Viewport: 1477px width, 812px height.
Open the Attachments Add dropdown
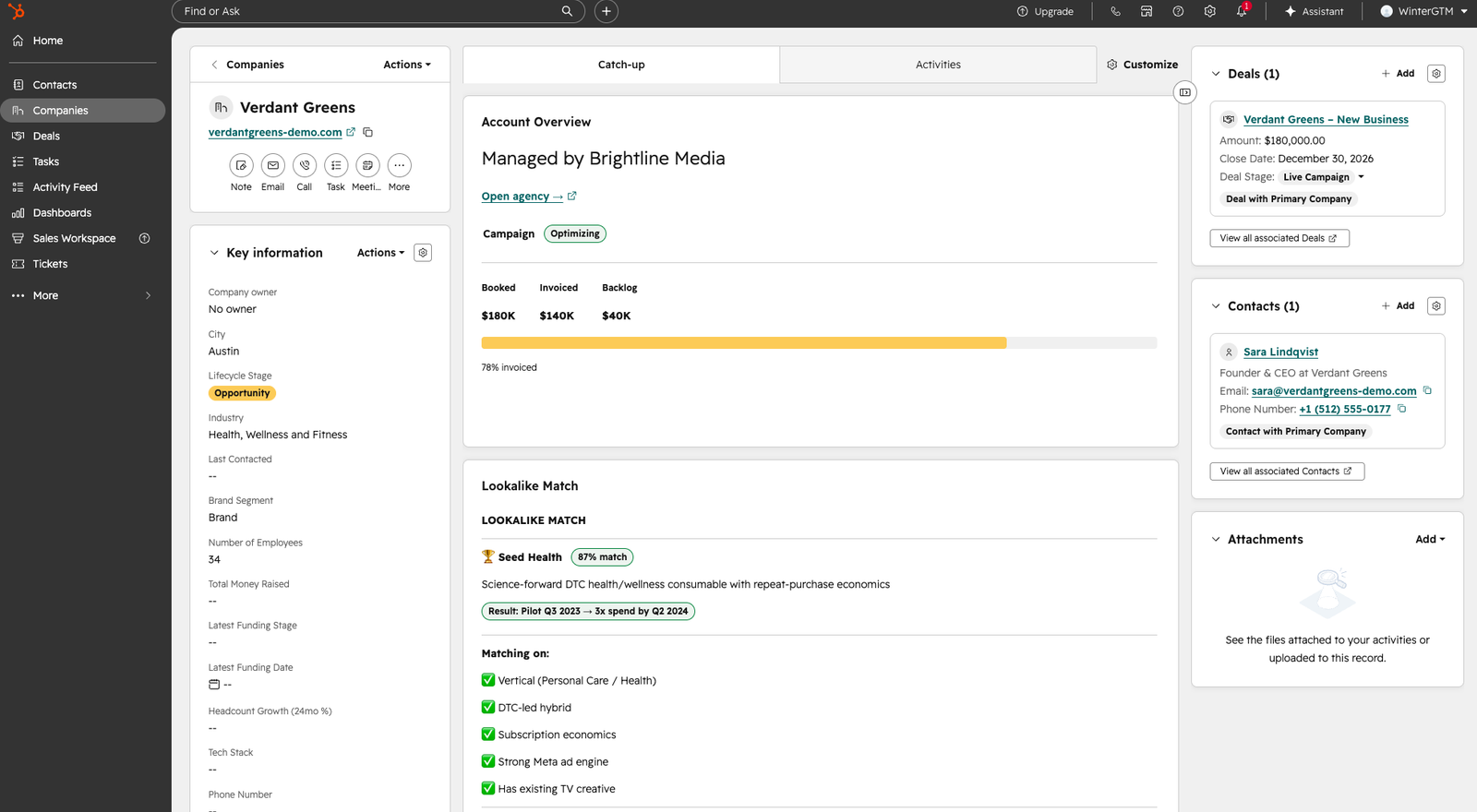coord(1430,540)
